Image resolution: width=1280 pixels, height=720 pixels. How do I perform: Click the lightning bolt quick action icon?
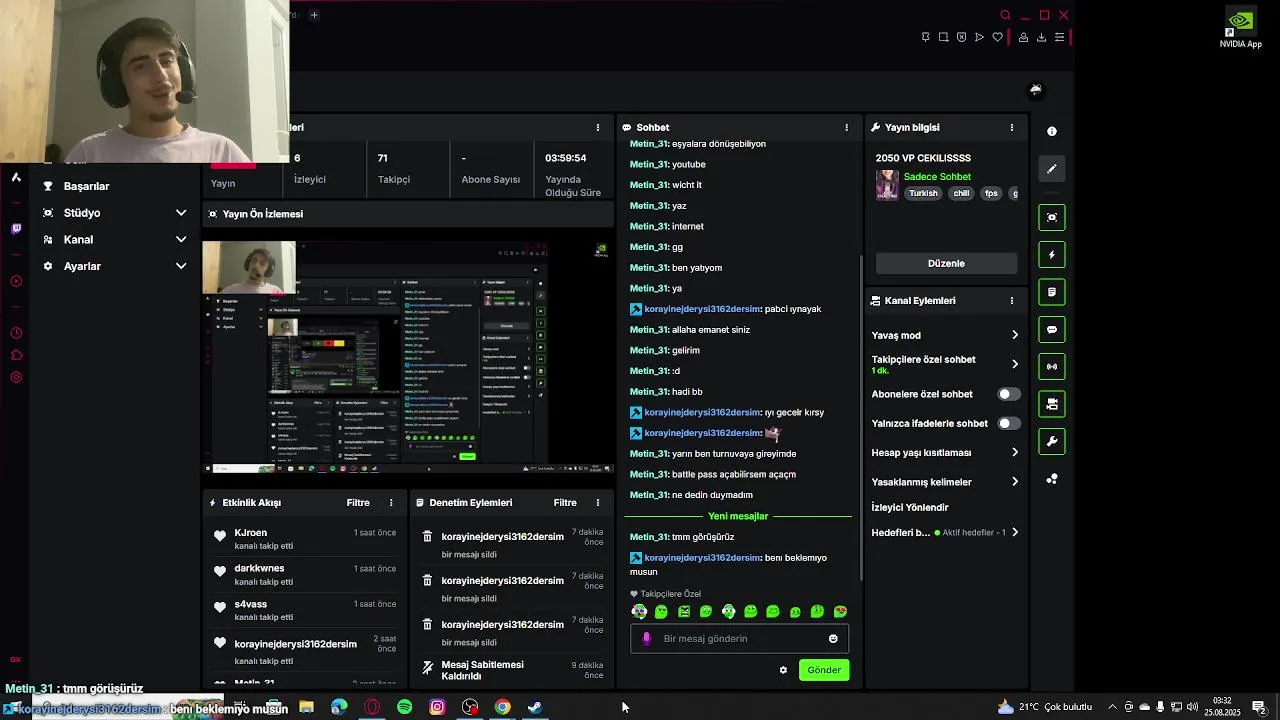click(x=1051, y=255)
